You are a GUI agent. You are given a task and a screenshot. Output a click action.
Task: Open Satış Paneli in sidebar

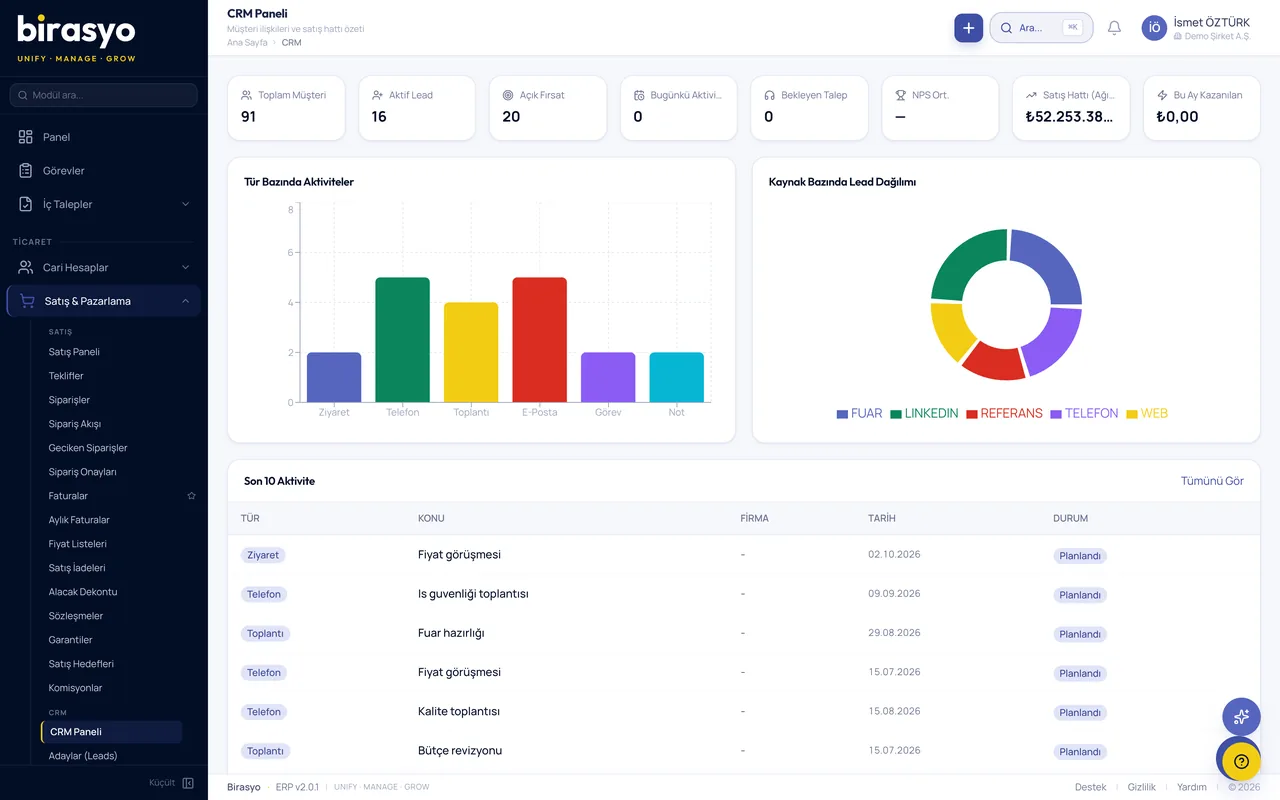click(x=74, y=352)
